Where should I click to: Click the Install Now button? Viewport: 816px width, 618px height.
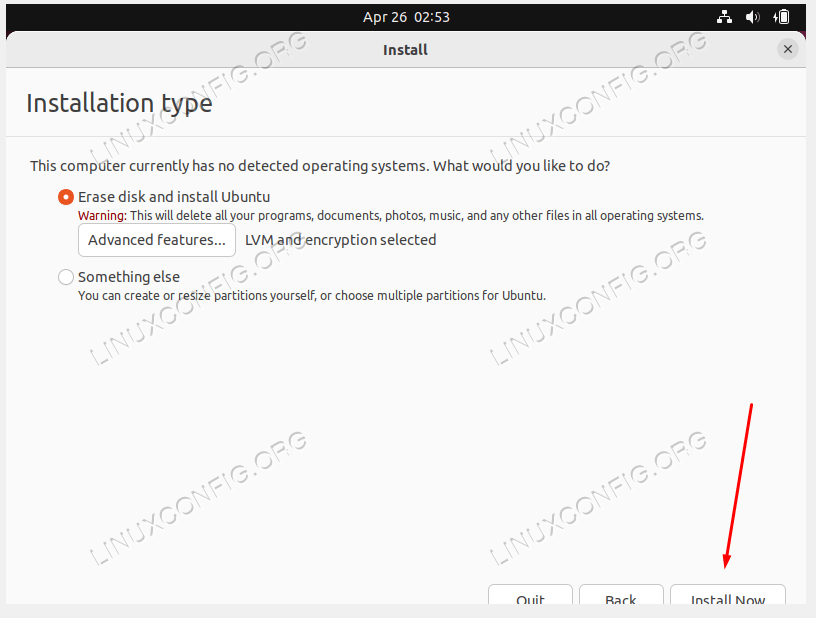tap(728, 595)
